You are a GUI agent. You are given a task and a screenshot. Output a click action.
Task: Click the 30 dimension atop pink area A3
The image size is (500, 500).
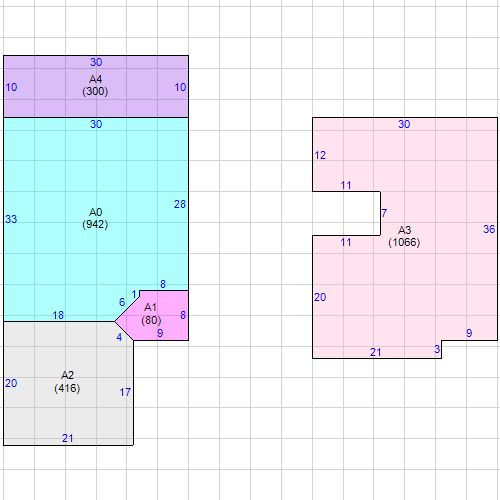point(404,124)
